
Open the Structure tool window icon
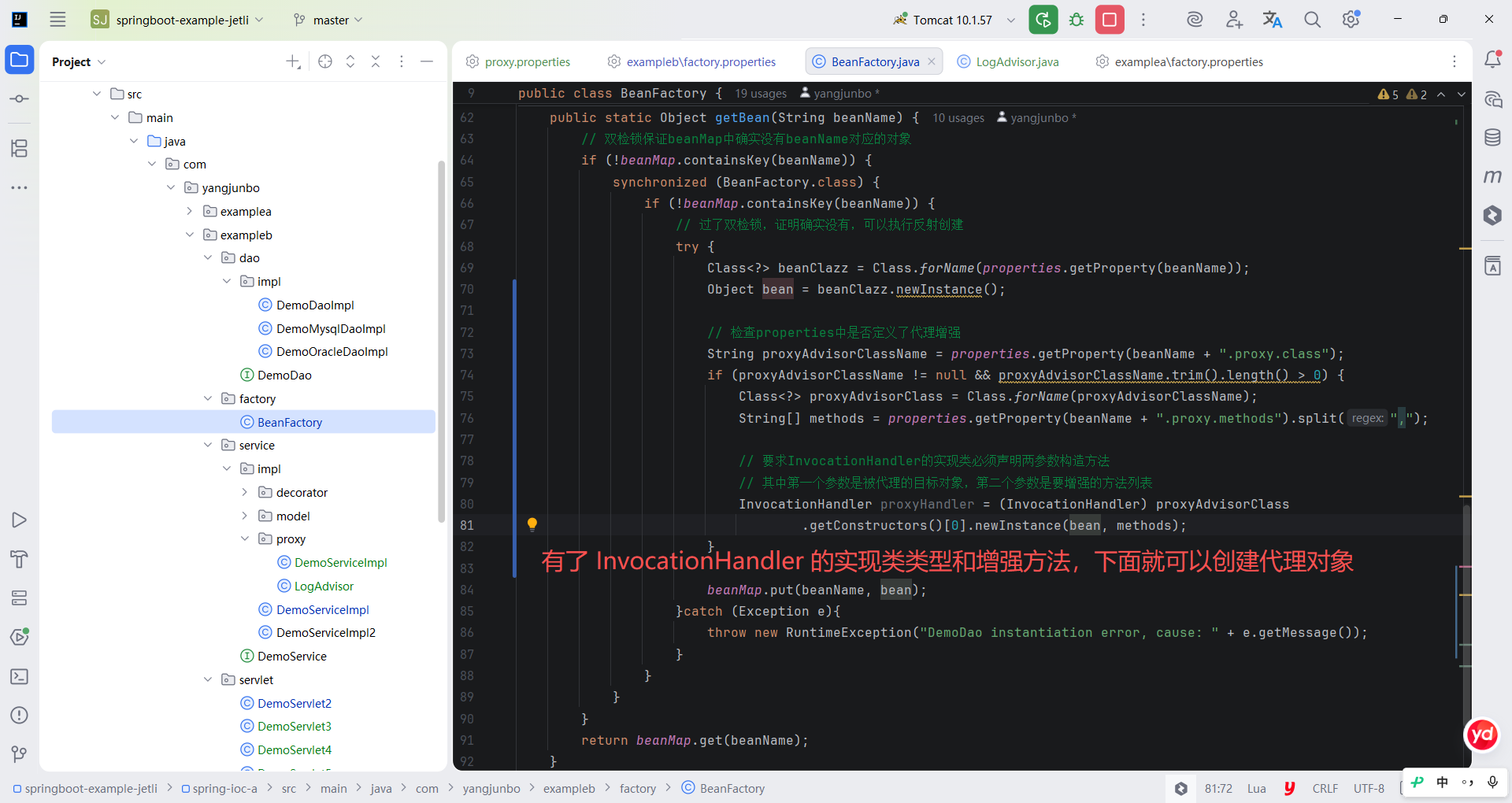tap(20, 148)
